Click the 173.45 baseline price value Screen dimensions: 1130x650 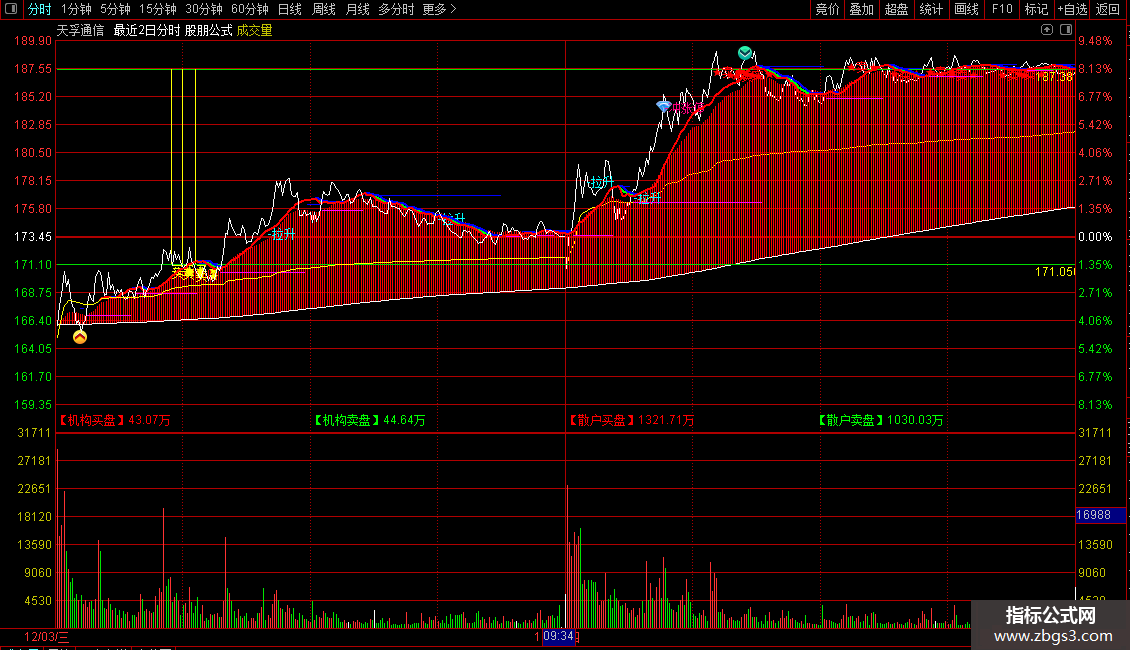pos(33,237)
